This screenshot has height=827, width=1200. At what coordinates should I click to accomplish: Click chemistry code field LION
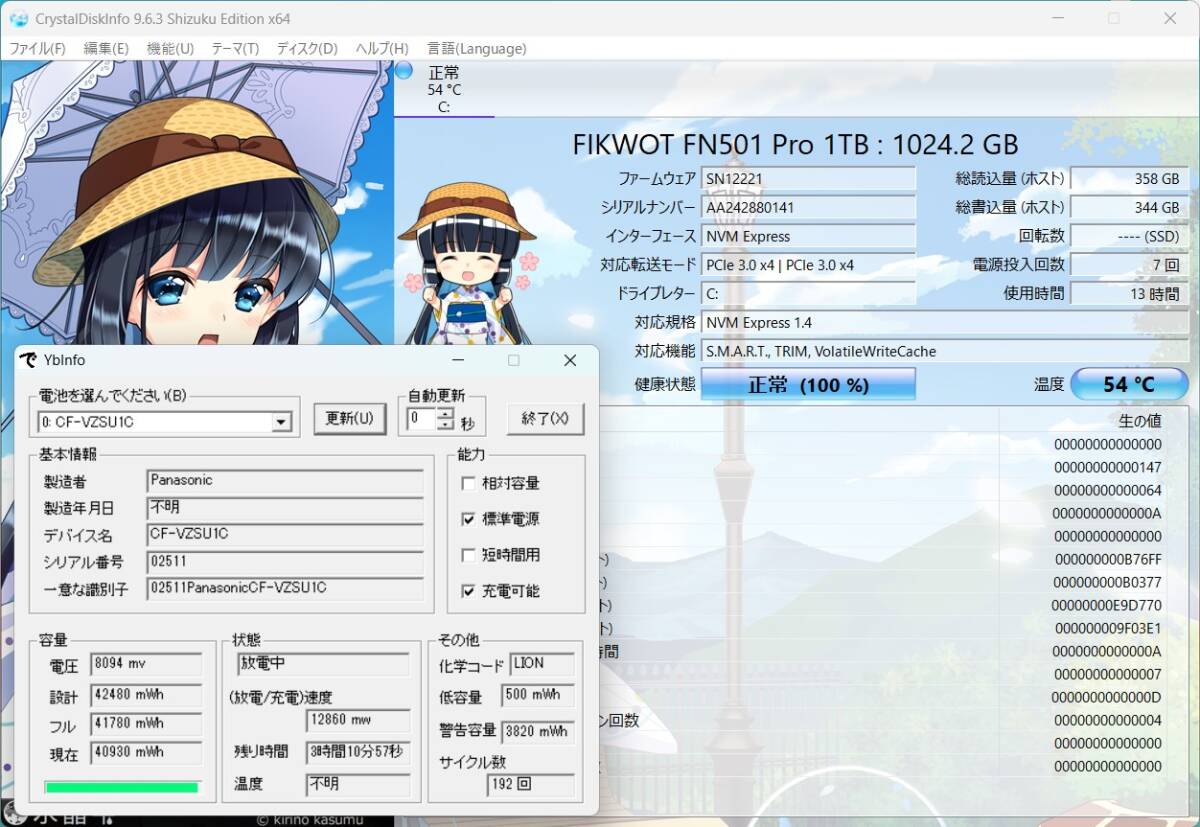(x=541, y=664)
